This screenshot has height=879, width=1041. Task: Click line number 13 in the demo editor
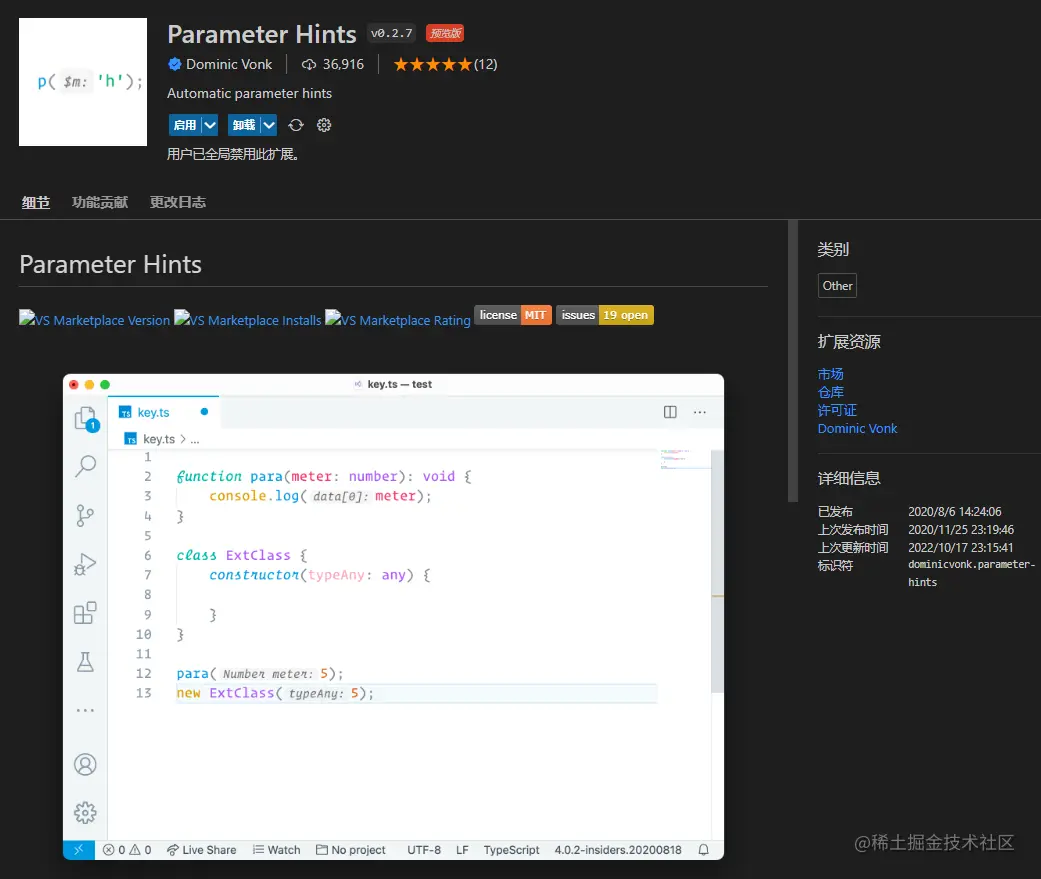coord(143,693)
